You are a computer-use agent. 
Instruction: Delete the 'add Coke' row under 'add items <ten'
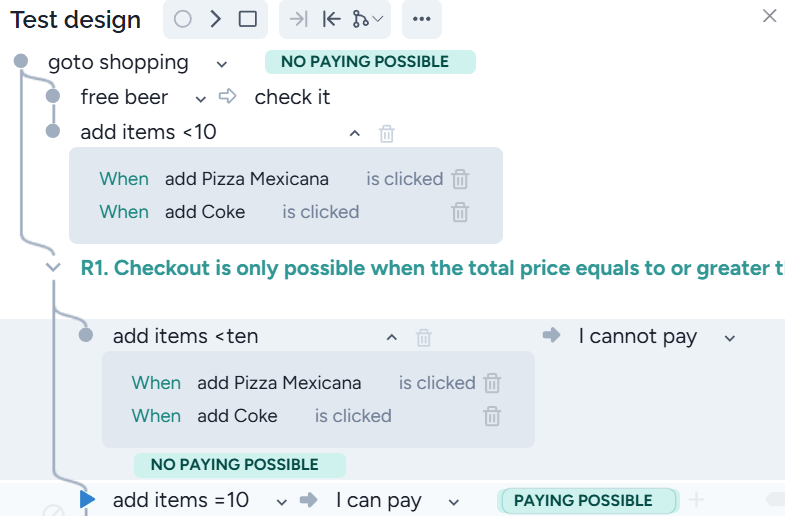tap(492, 416)
